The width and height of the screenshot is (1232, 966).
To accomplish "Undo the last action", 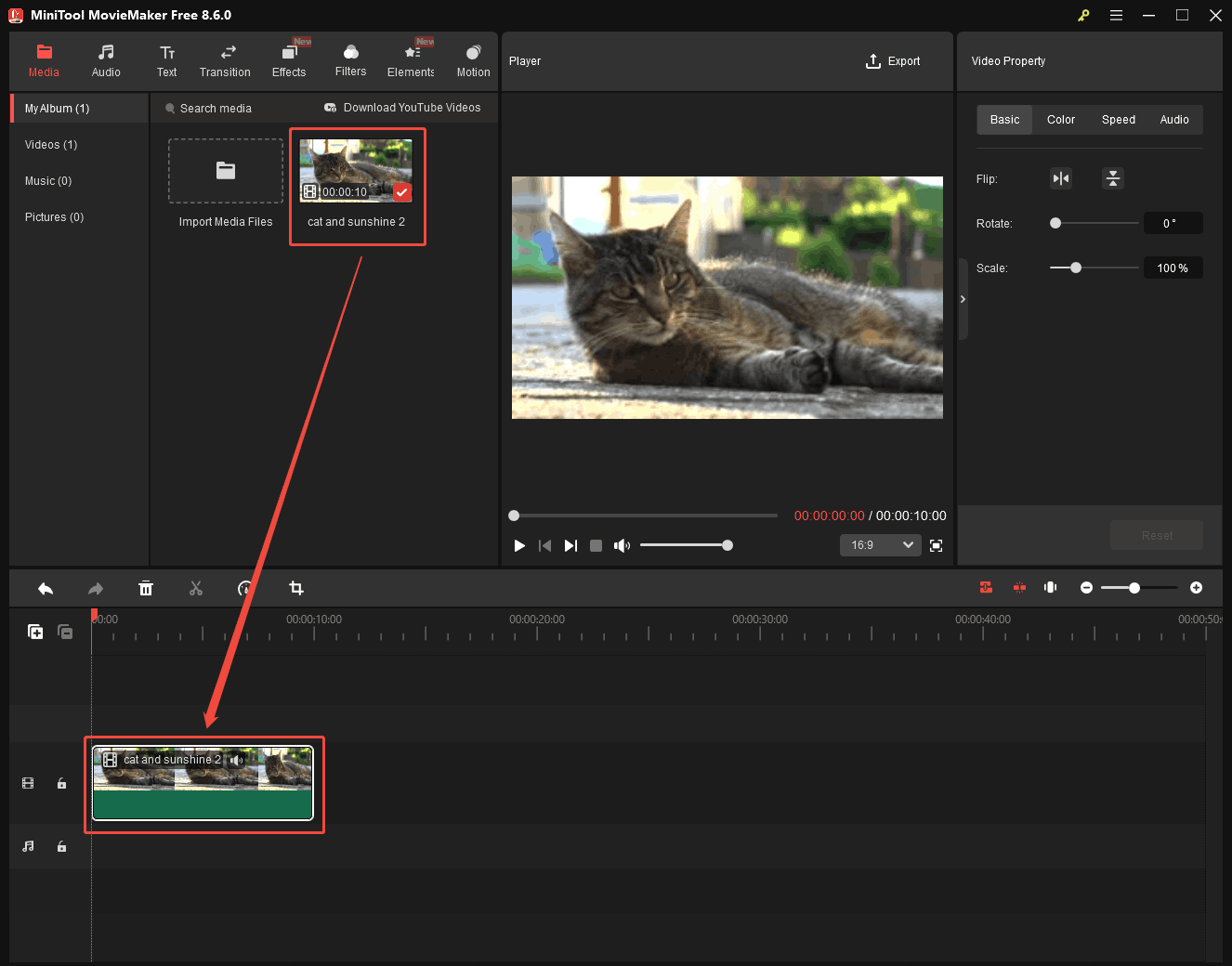I will pos(46,588).
